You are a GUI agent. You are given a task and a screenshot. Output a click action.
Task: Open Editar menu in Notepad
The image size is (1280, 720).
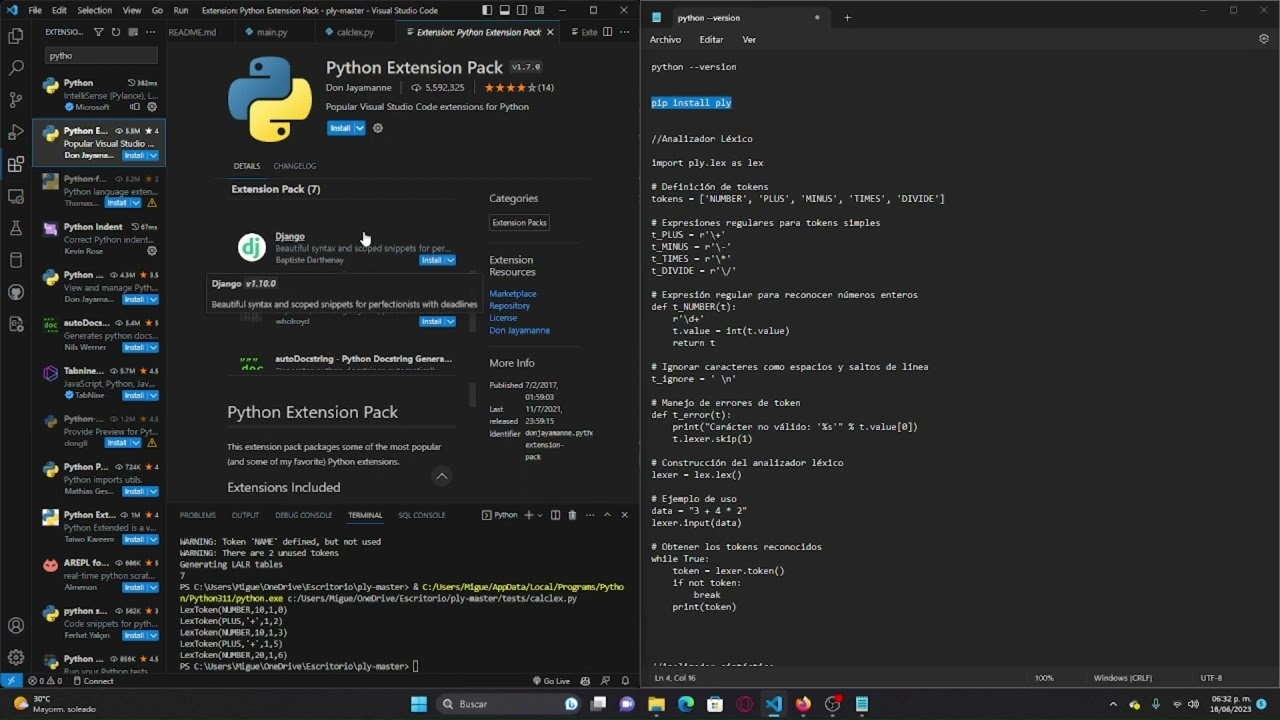click(711, 40)
